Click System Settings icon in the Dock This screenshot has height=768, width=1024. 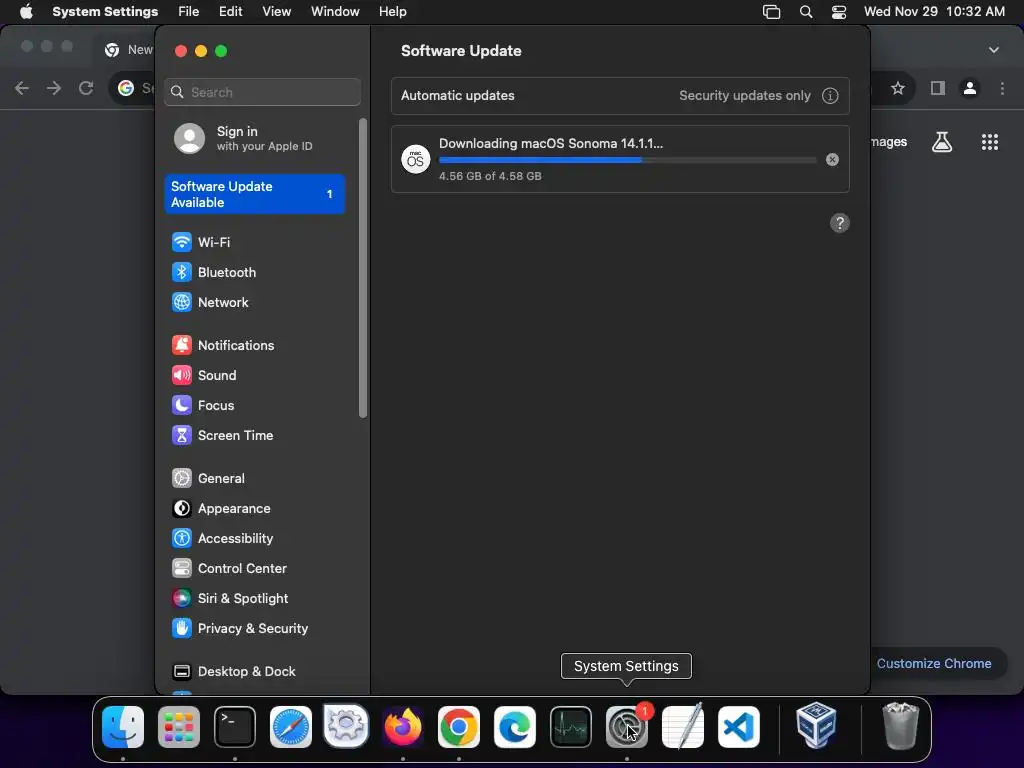(x=627, y=727)
